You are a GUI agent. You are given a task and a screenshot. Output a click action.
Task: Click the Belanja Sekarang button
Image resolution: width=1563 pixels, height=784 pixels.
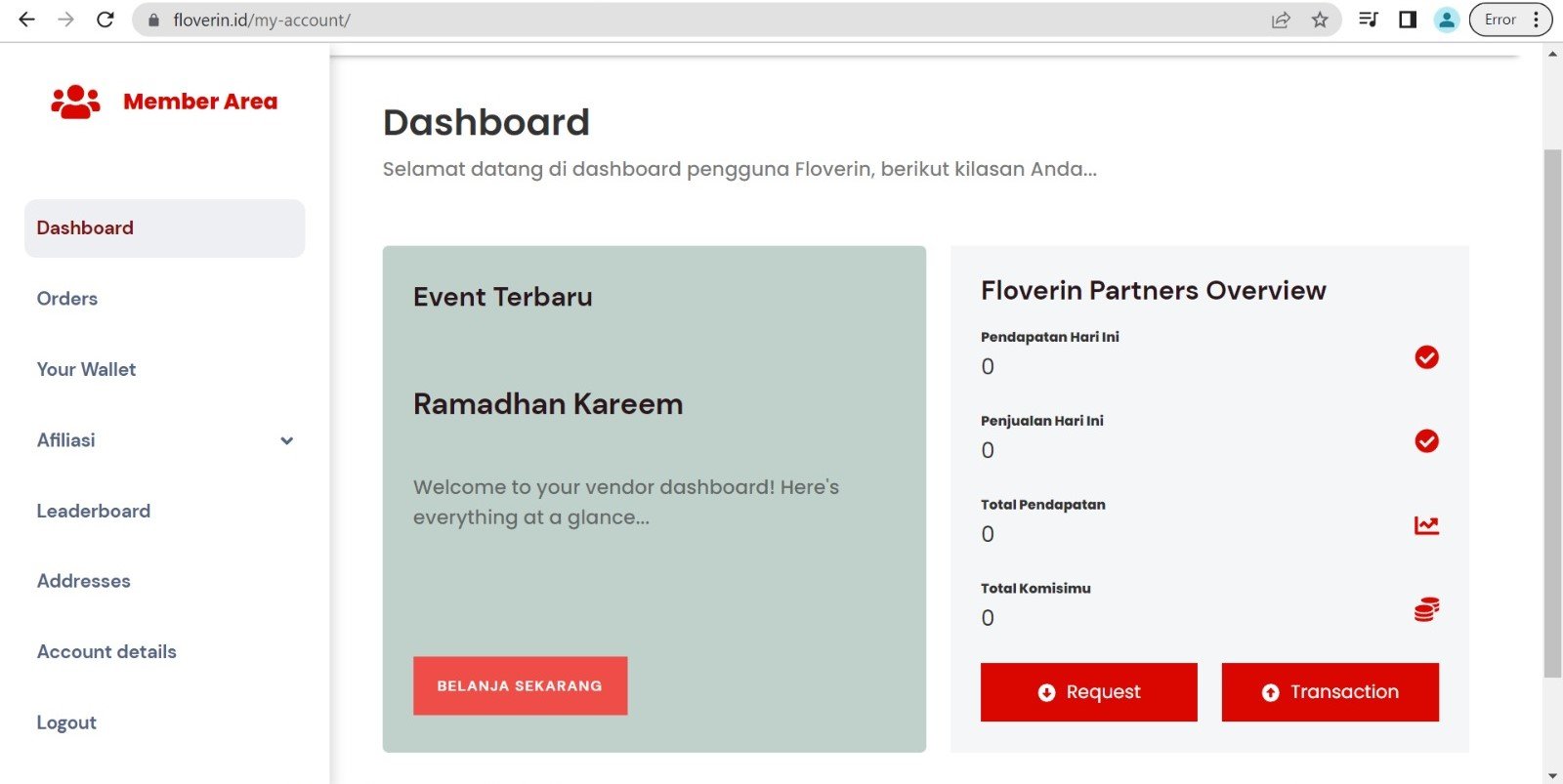520,685
